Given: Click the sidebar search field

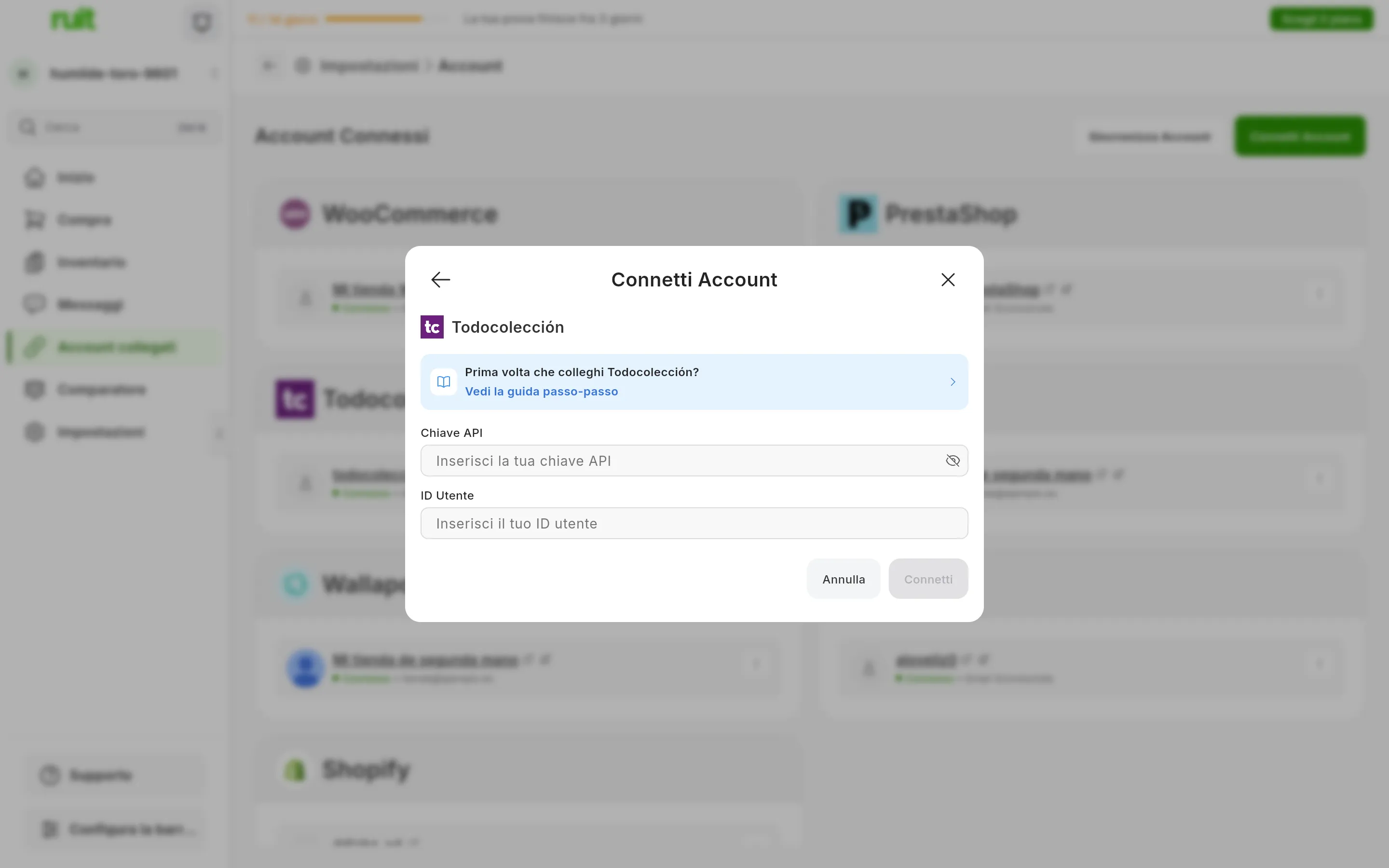Looking at the screenshot, I should [x=114, y=127].
